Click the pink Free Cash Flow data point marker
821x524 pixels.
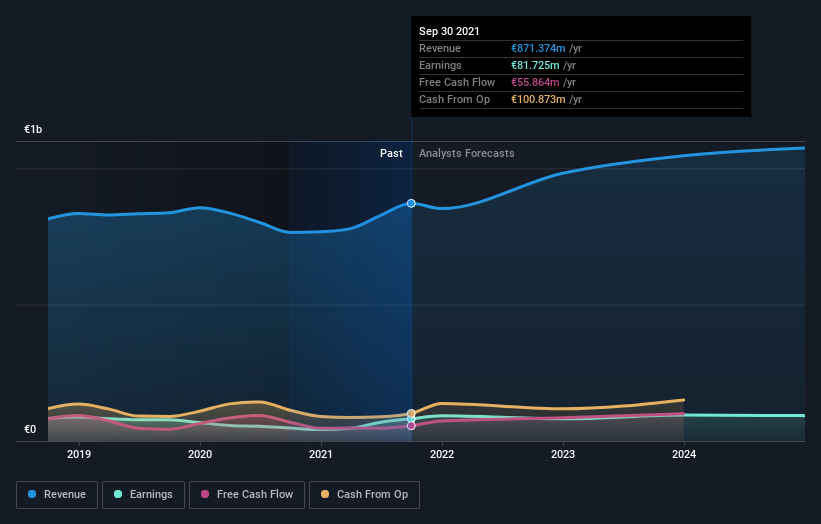coord(411,426)
